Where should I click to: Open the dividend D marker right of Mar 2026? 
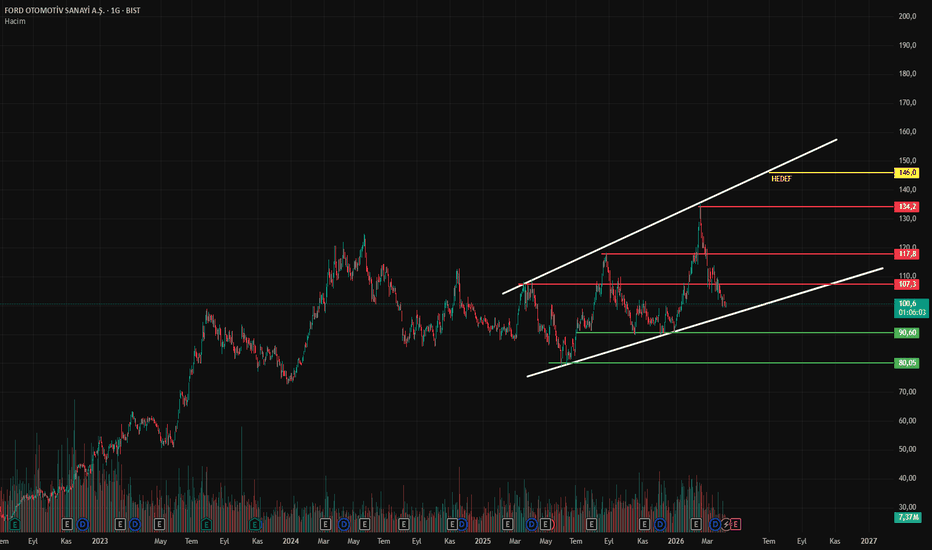click(x=715, y=524)
